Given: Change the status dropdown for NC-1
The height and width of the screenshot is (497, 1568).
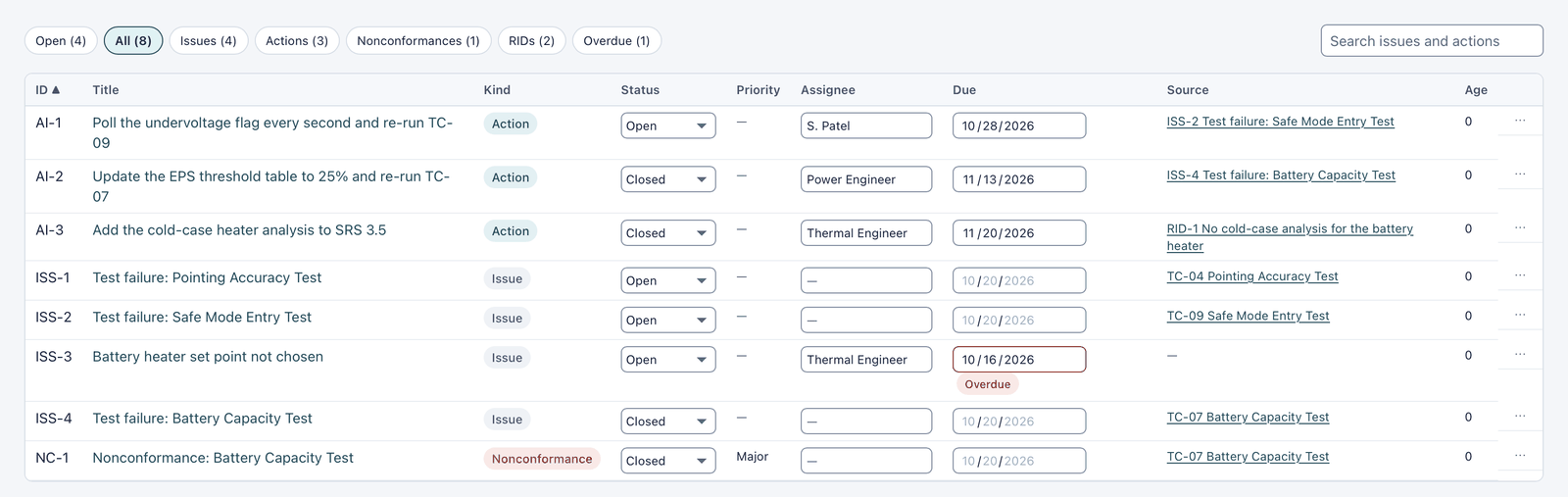Looking at the screenshot, I should pyautogui.click(x=668, y=461).
